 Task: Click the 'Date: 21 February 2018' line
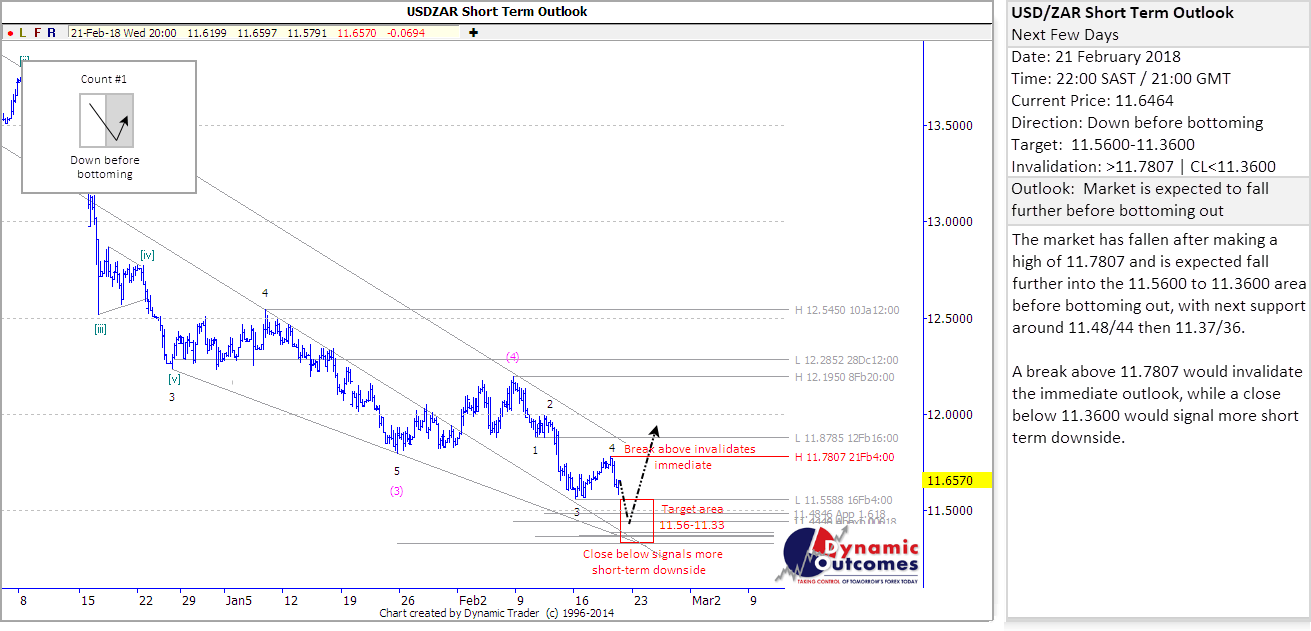click(x=1095, y=57)
